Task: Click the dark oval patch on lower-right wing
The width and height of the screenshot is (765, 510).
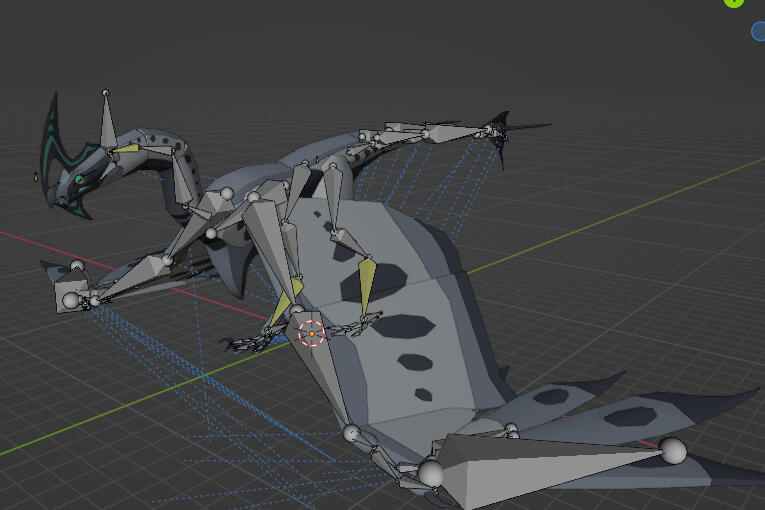Action: point(629,415)
